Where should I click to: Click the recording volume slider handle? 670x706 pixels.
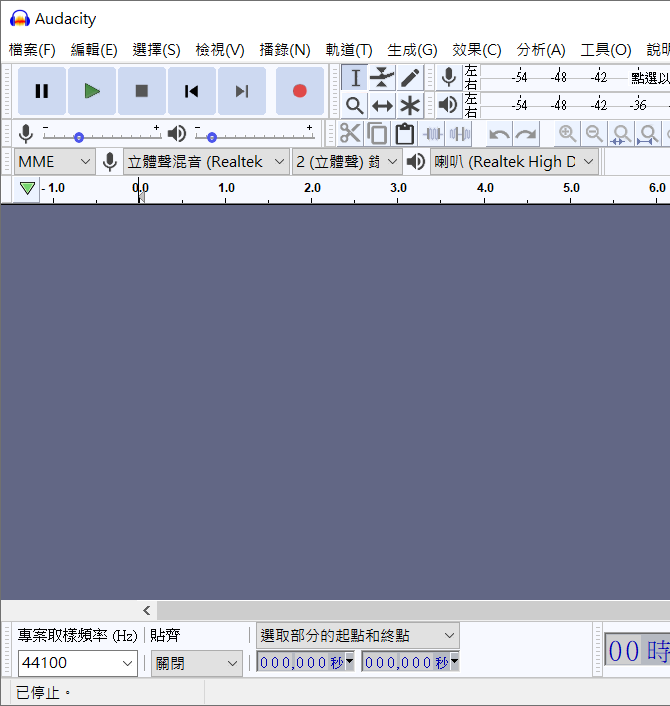(79, 137)
